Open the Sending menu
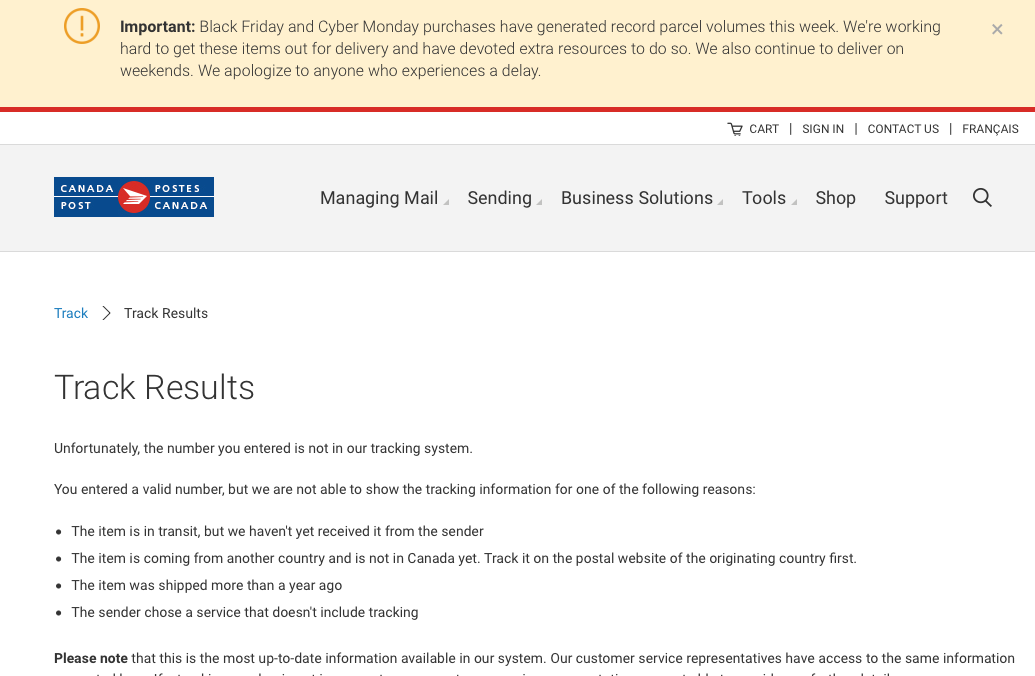Viewport: 1035px width, 676px height. [x=500, y=198]
